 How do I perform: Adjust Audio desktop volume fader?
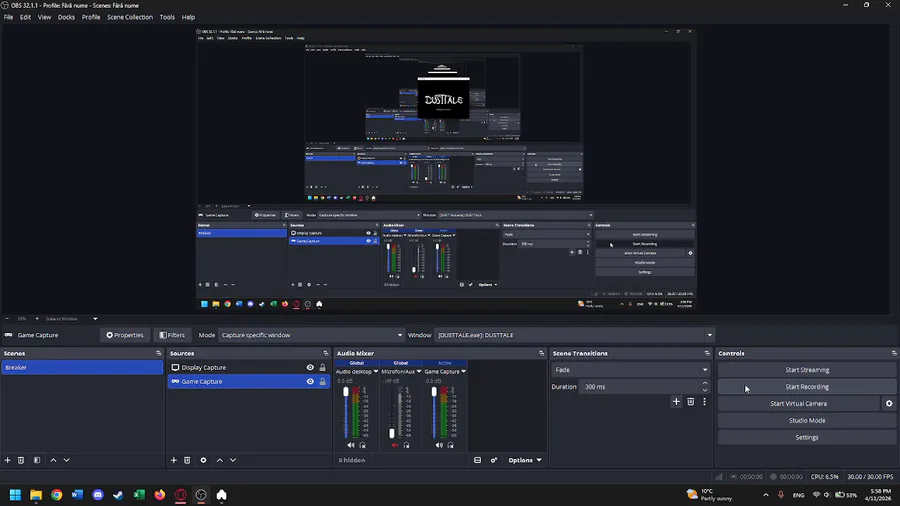coord(346,392)
